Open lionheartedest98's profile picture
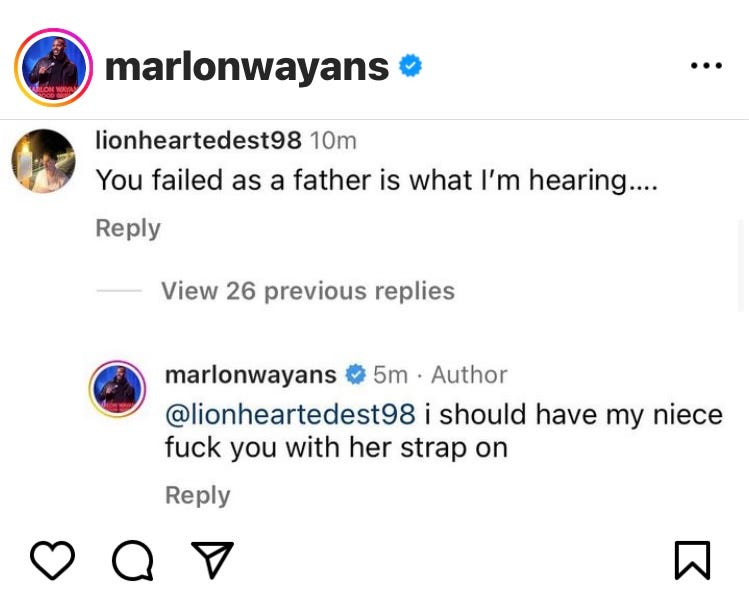Screen dimensions: 749x597 click(43, 161)
